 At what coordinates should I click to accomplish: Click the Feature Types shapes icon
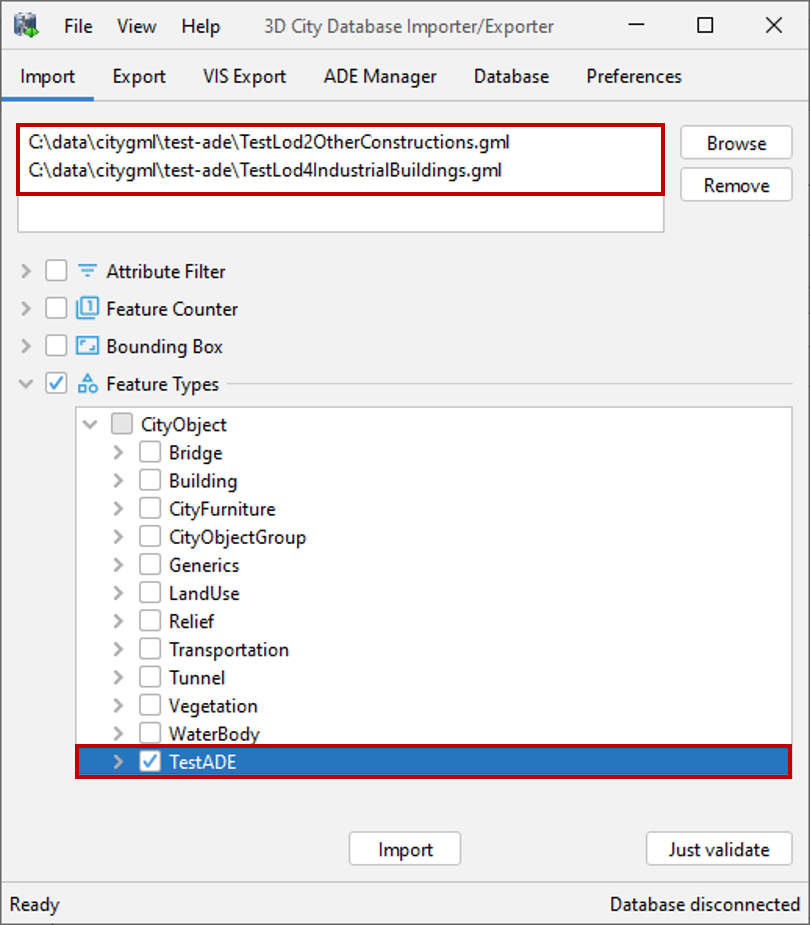[x=87, y=383]
